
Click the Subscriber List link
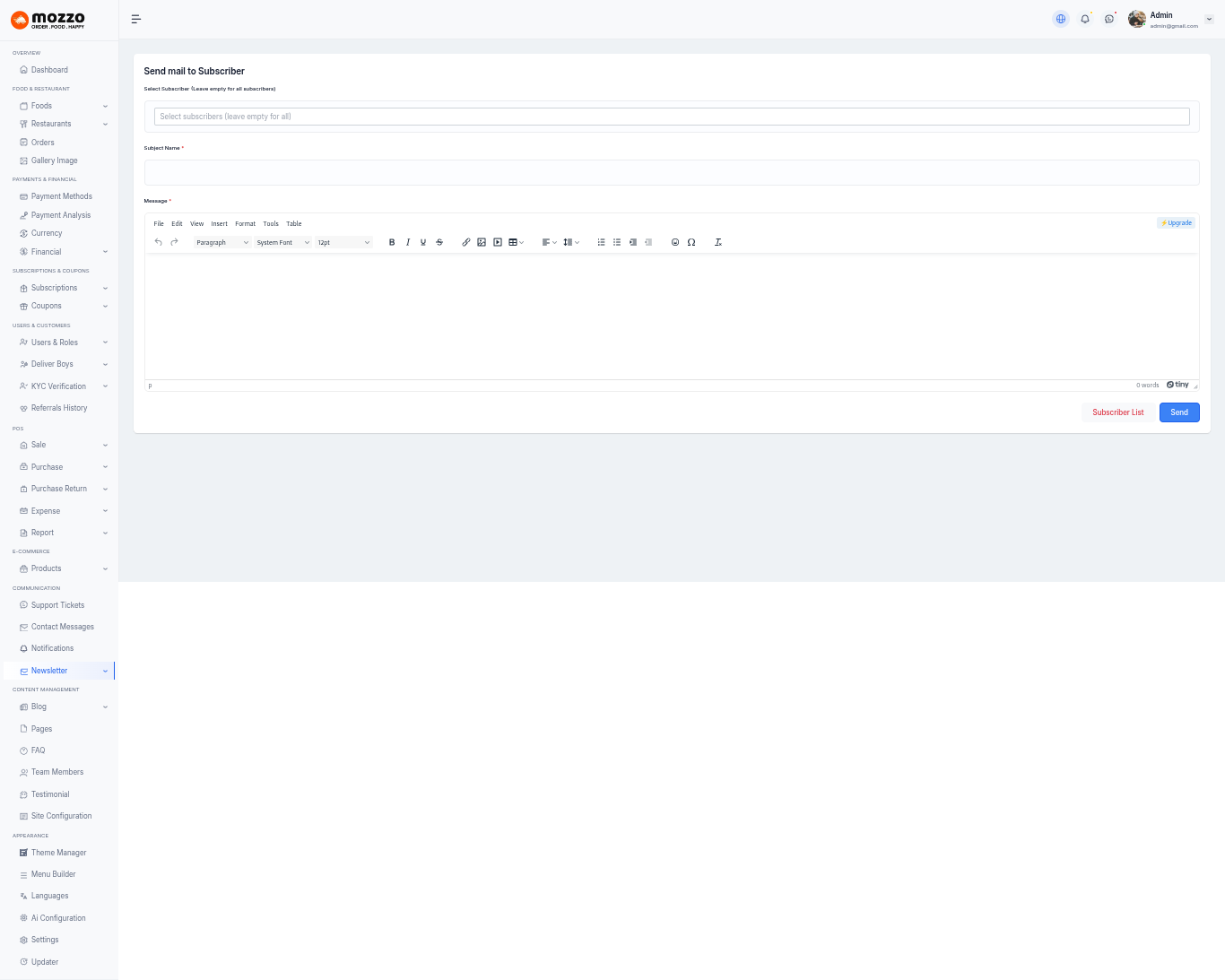click(x=1117, y=412)
